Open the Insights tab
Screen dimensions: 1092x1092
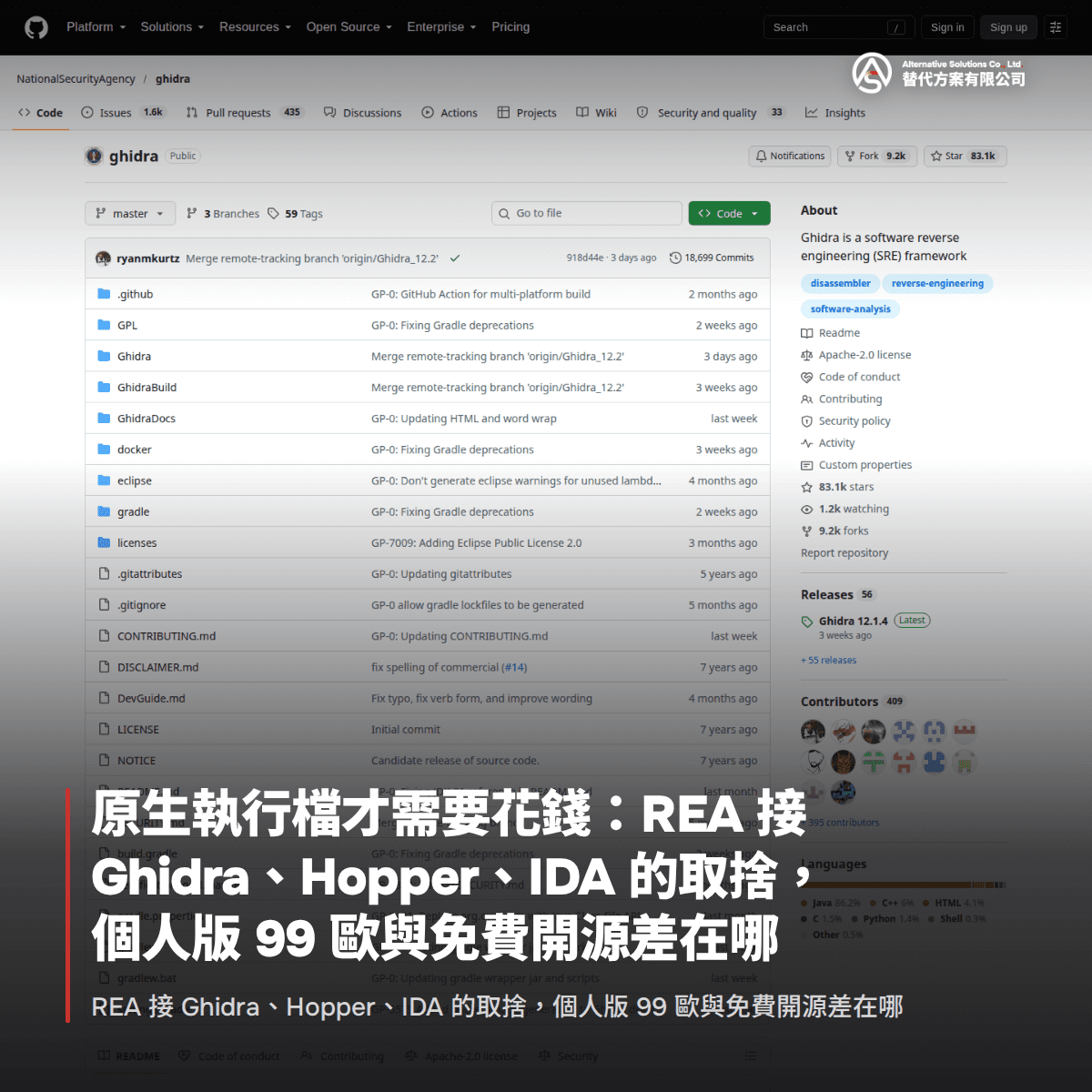pos(835,113)
